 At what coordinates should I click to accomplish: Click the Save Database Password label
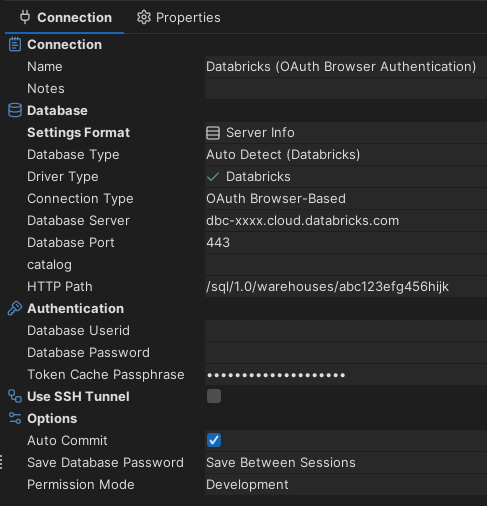pos(105,463)
